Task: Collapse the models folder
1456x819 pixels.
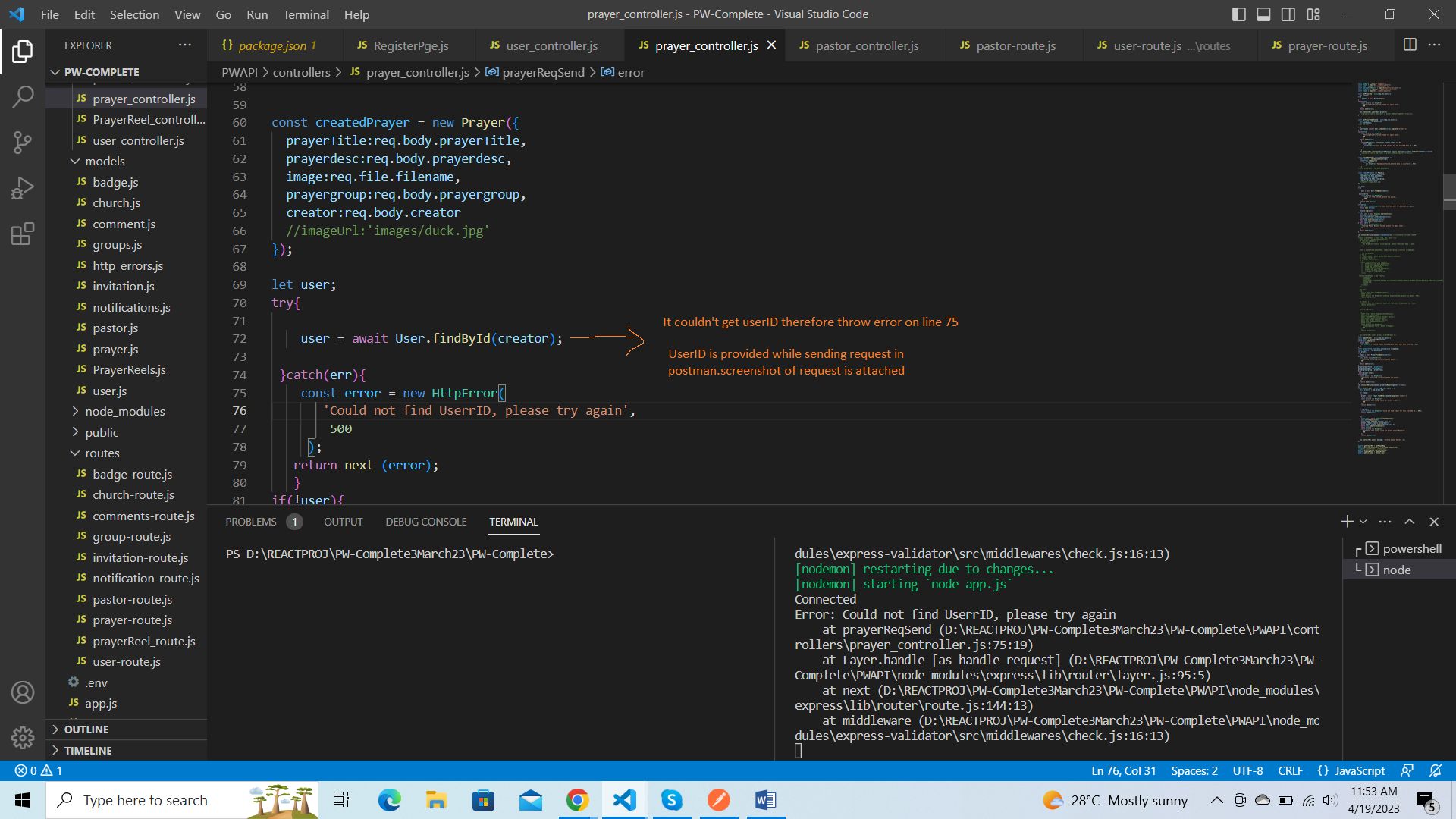Action: (x=105, y=161)
